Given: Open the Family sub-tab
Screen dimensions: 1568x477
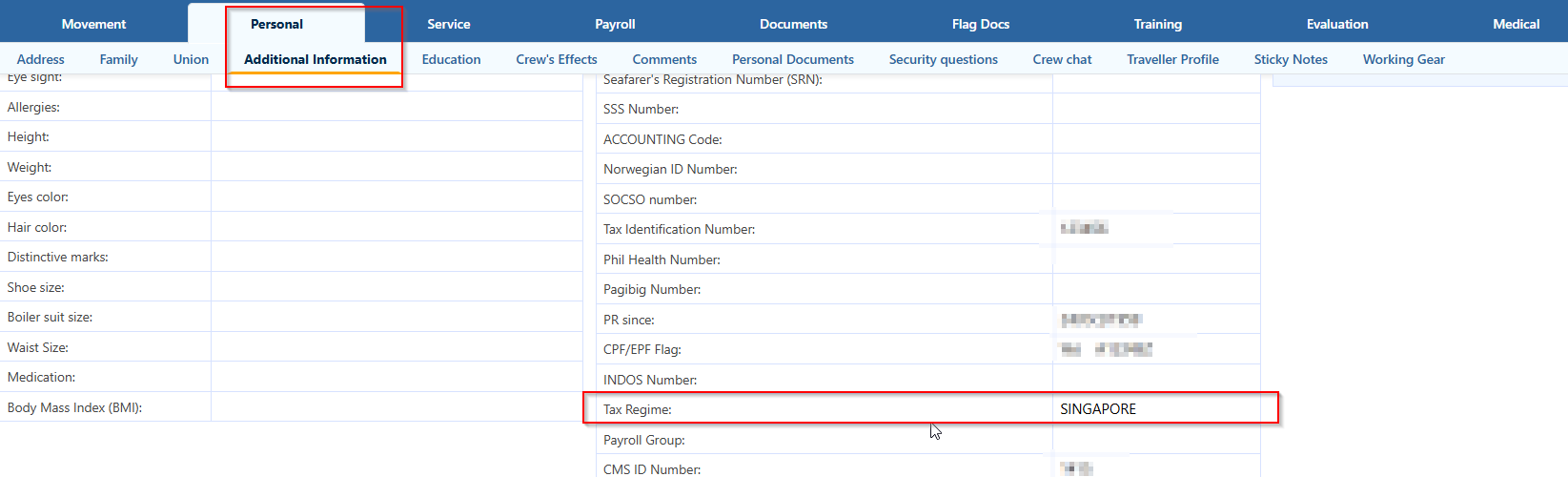Looking at the screenshot, I should [118, 59].
